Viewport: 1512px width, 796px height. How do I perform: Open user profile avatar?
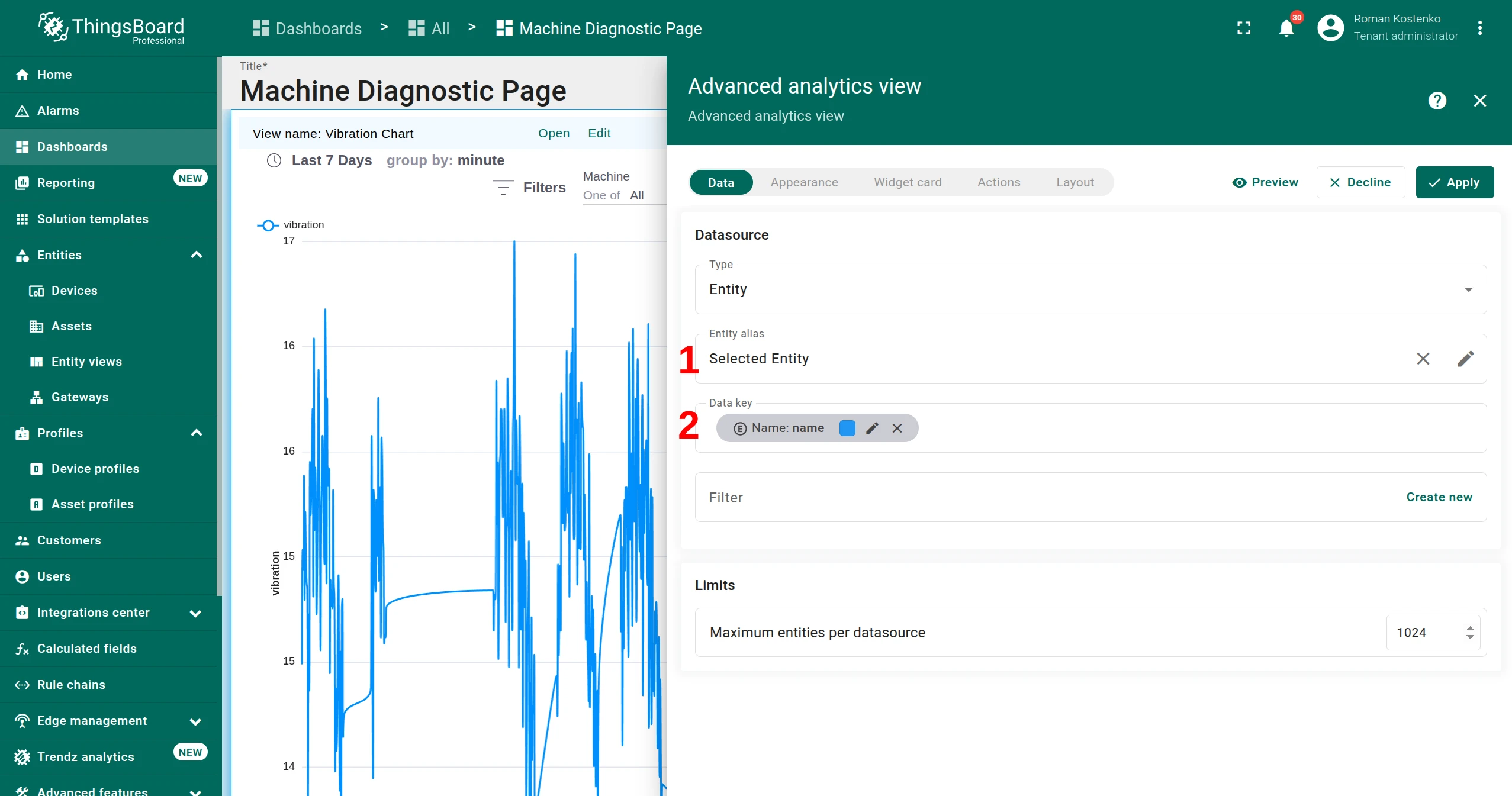click(x=1330, y=28)
